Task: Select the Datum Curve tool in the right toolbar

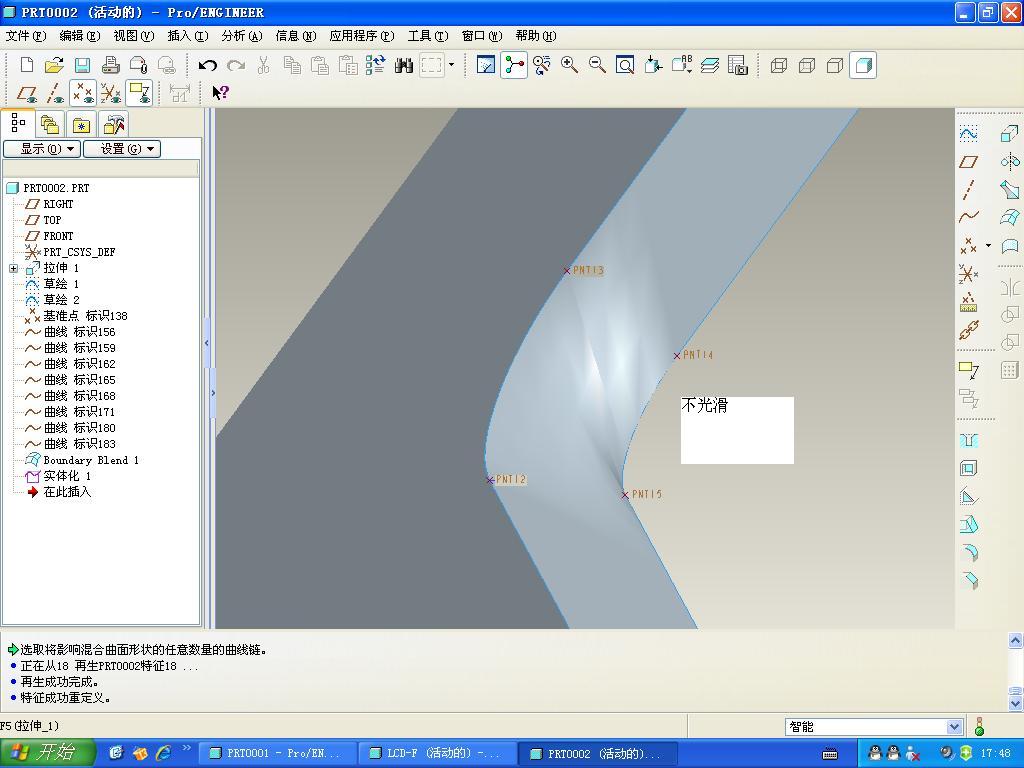Action: click(x=968, y=217)
